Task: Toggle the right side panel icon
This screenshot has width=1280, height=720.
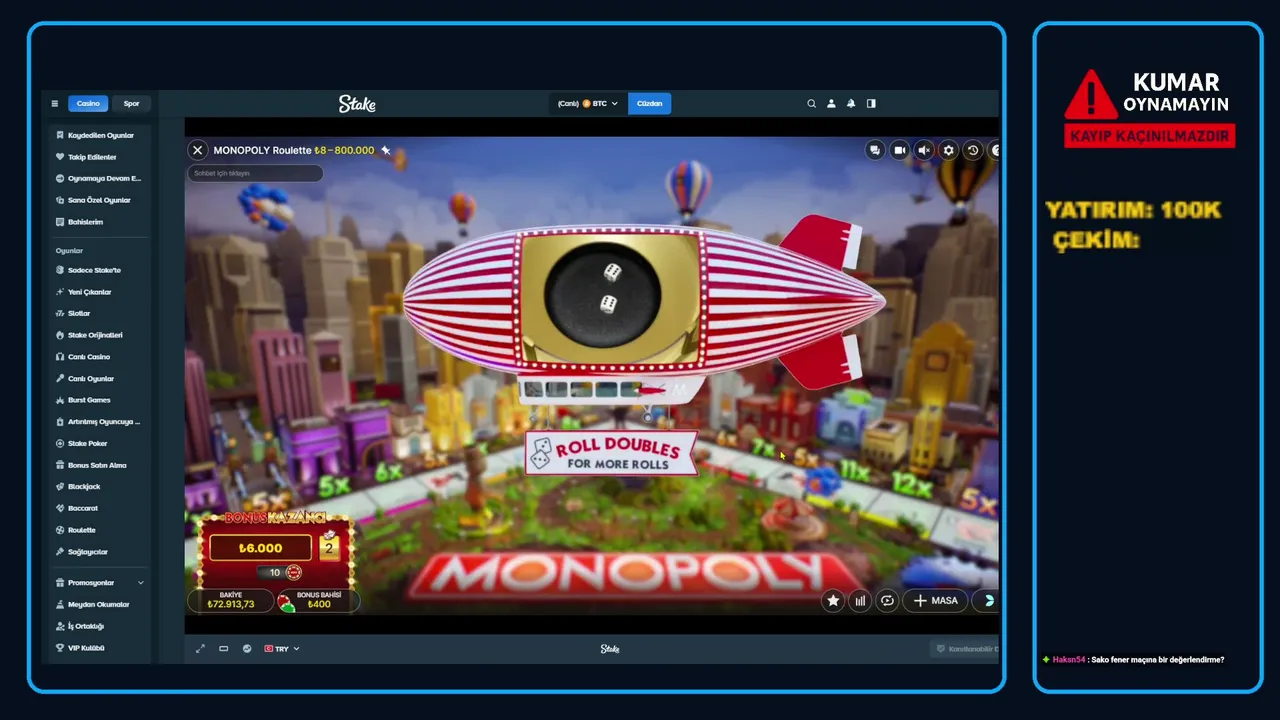Action: pos(871,103)
